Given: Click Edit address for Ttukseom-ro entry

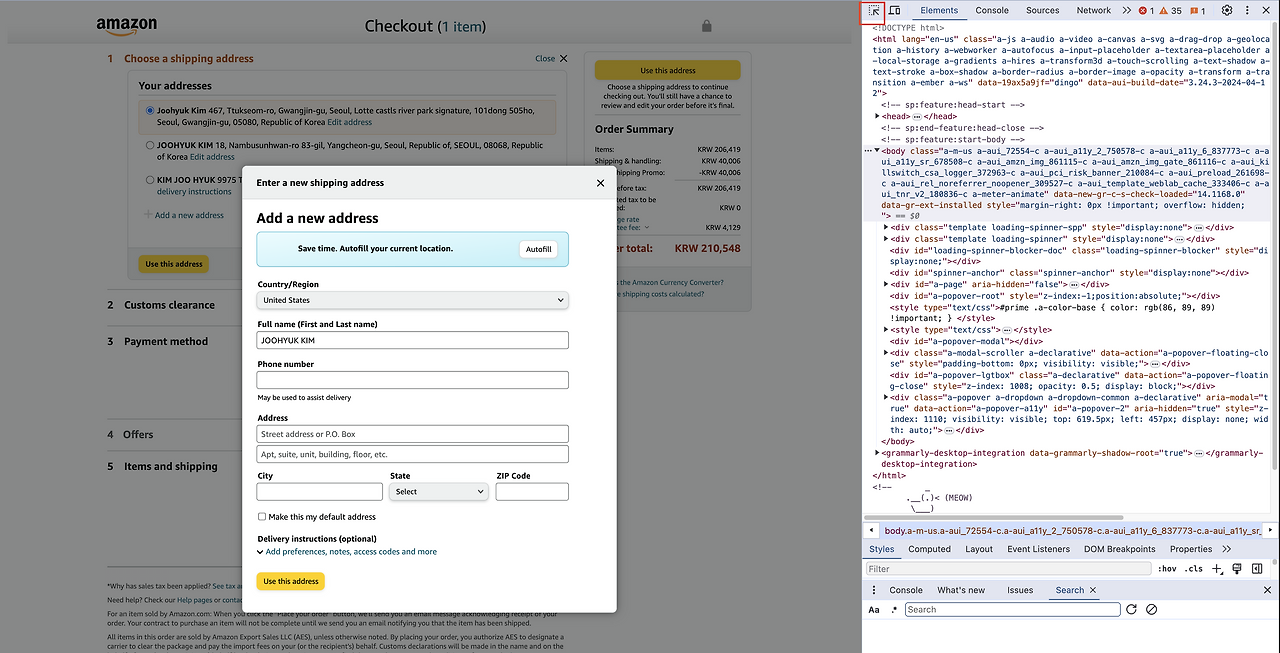Looking at the screenshot, I should pyautogui.click(x=349, y=122).
